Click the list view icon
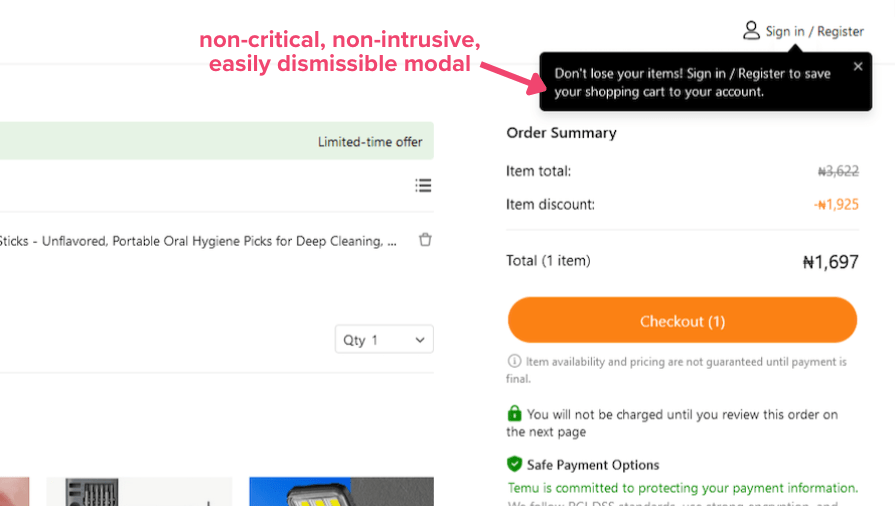 [424, 185]
